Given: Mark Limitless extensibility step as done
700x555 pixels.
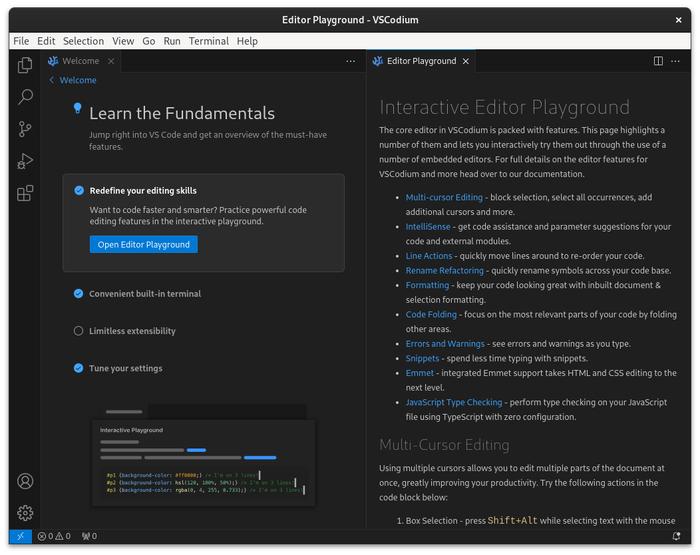Looking at the screenshot, I should click(x=79, y=331).
